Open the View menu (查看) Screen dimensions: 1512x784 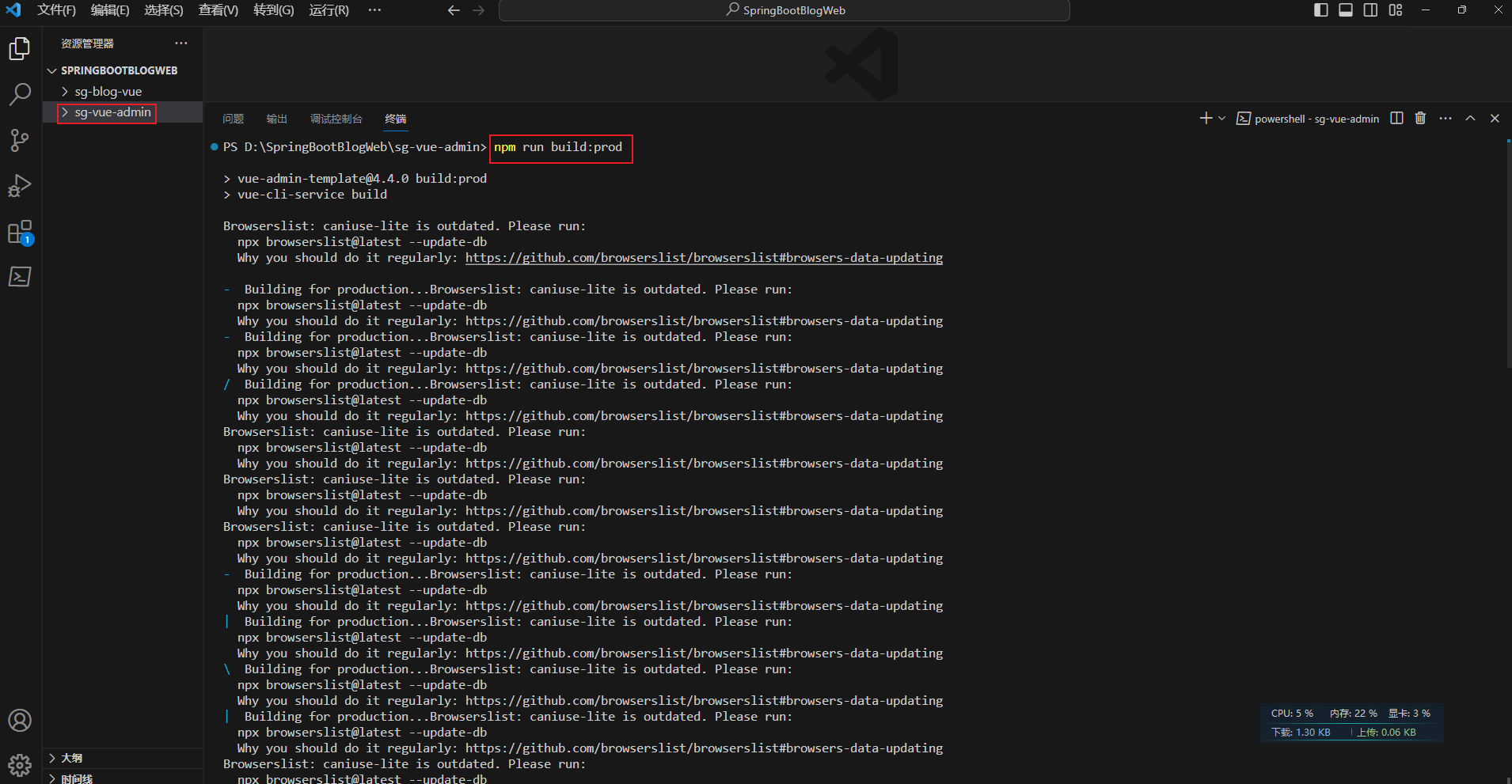coord(218,10)
